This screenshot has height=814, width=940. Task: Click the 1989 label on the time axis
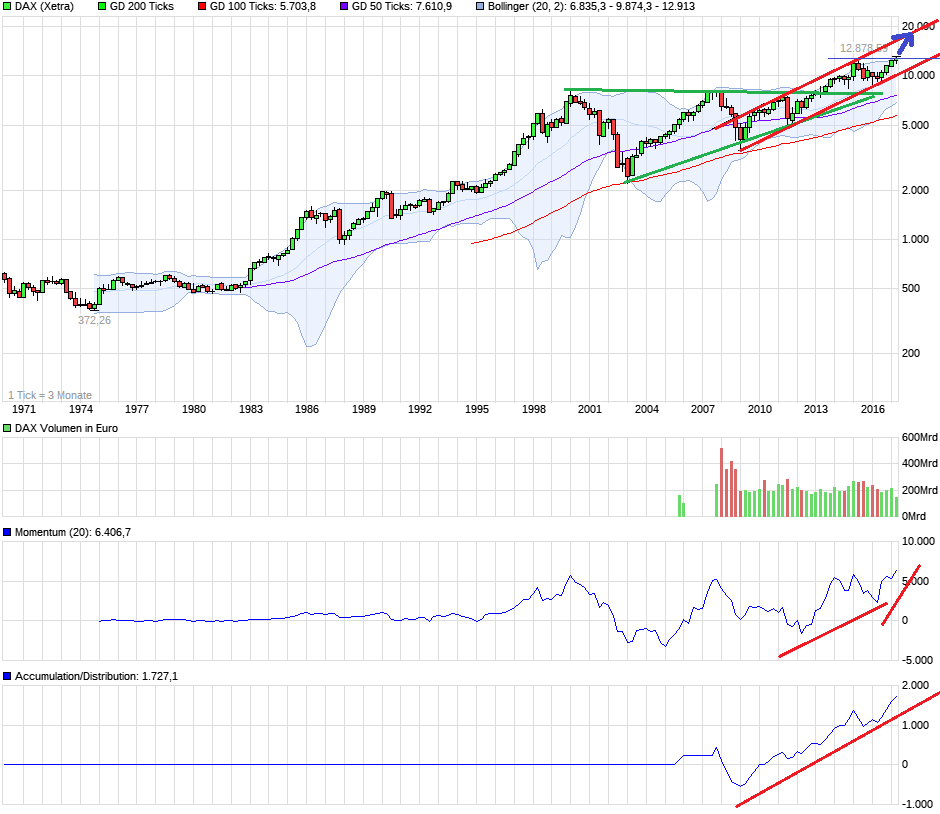pos(363,409)
